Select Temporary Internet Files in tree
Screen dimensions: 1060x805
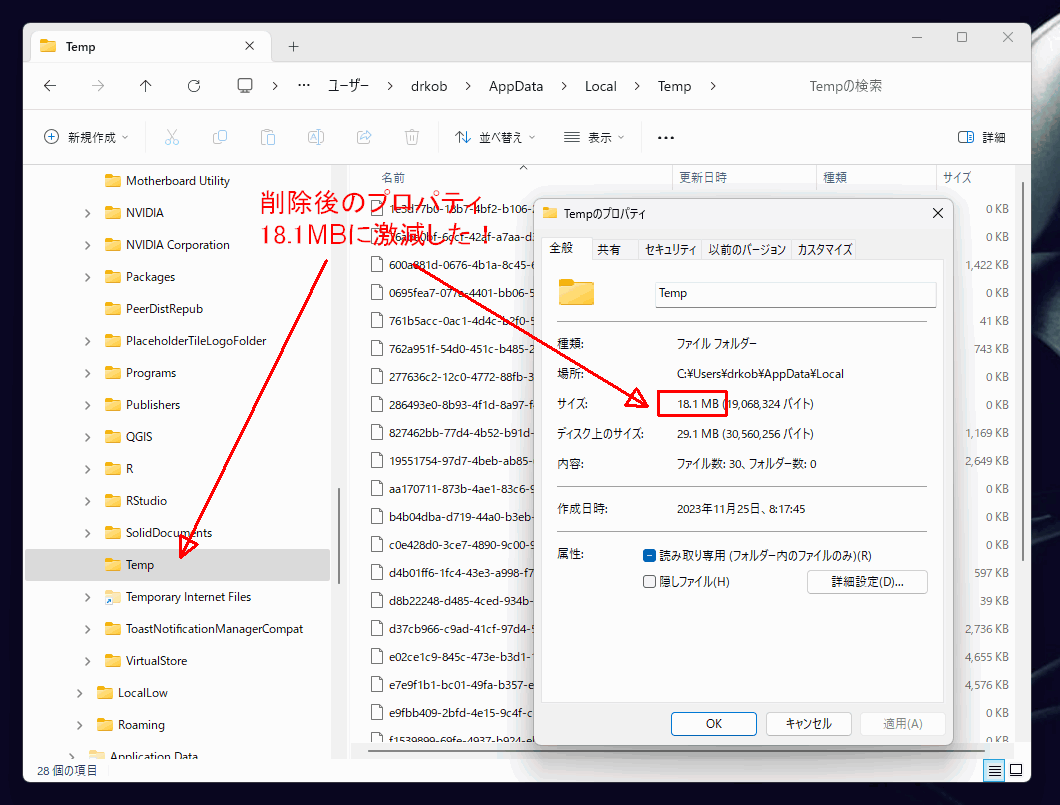coord(188,597)
